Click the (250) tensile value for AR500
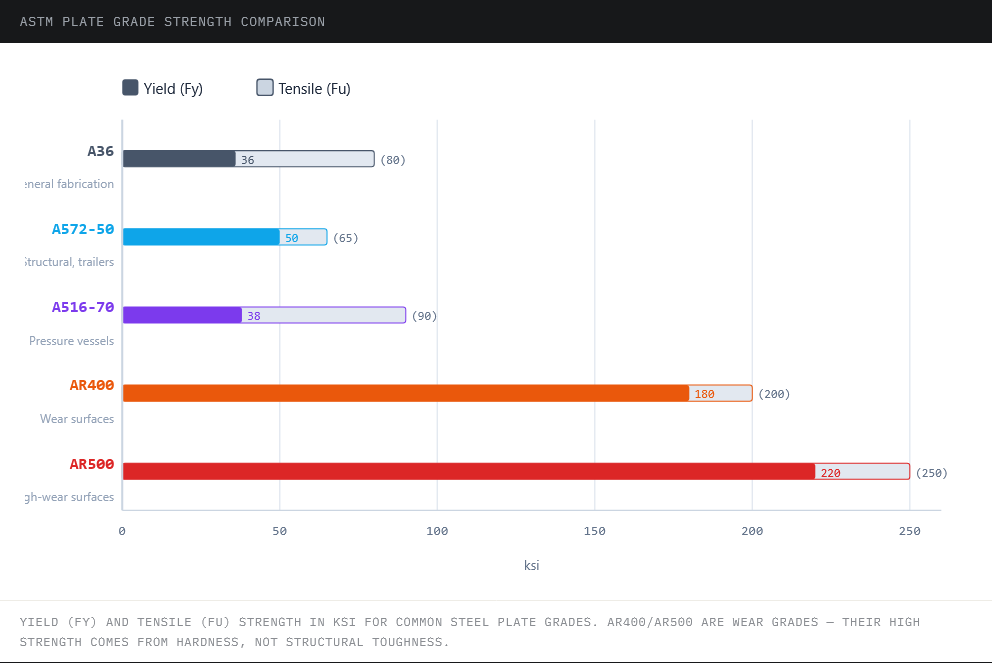The width and height of the screenshot is (992, 663). [932, 473]
